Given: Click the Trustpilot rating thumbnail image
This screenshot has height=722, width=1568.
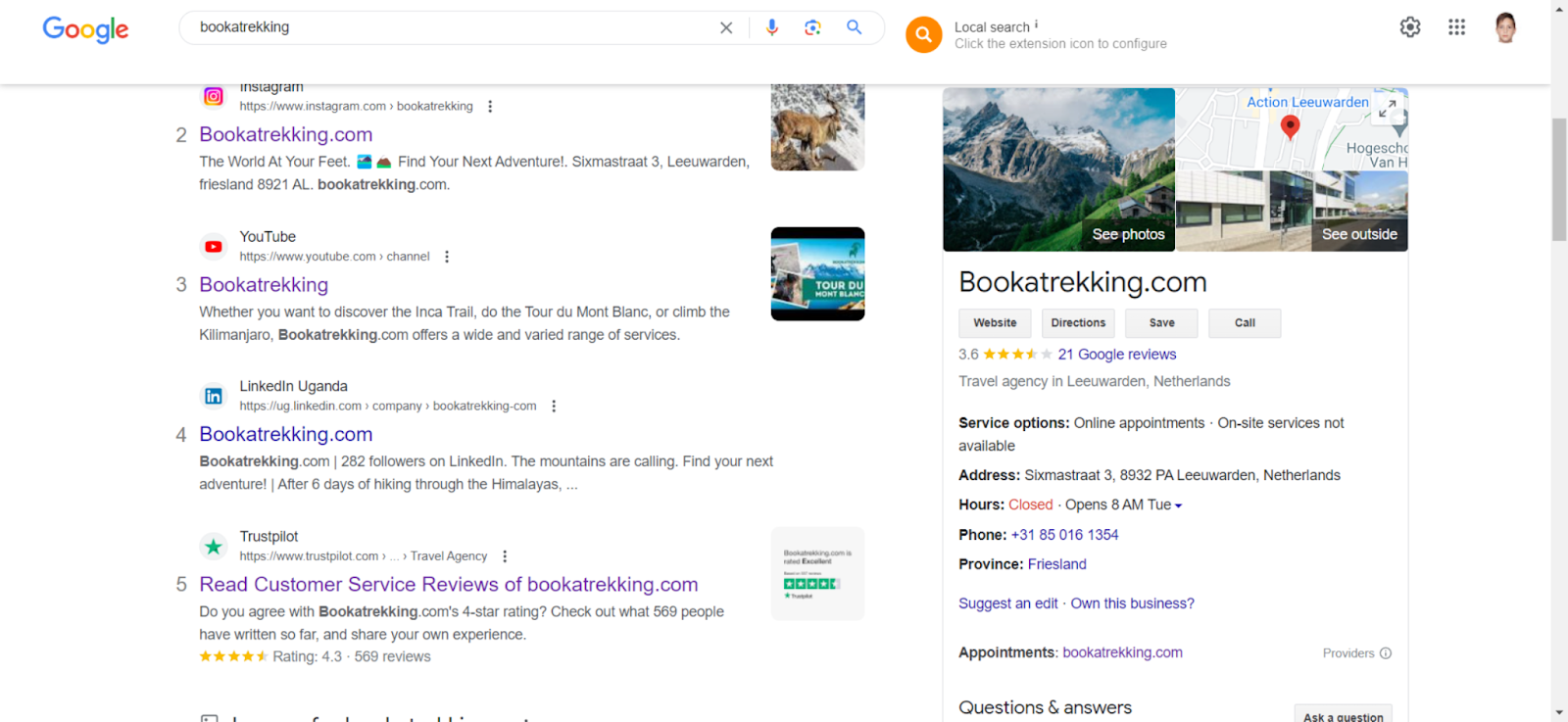Looking at the screenshot, I should (817, 574).
